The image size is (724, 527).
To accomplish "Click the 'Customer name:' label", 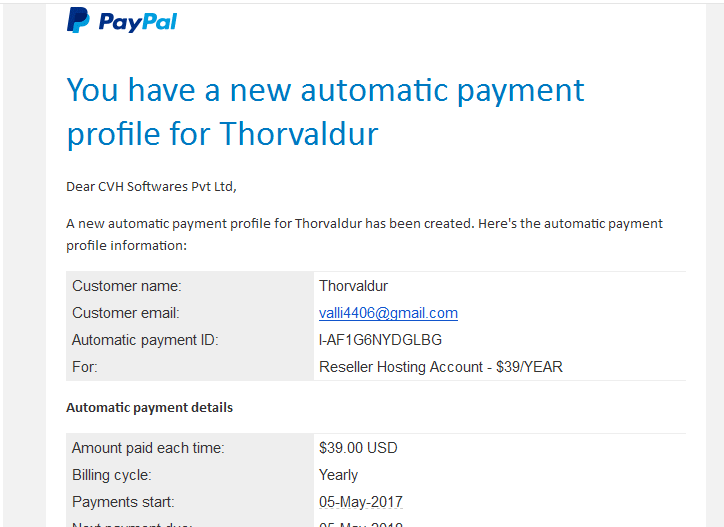I will [127, 286].
